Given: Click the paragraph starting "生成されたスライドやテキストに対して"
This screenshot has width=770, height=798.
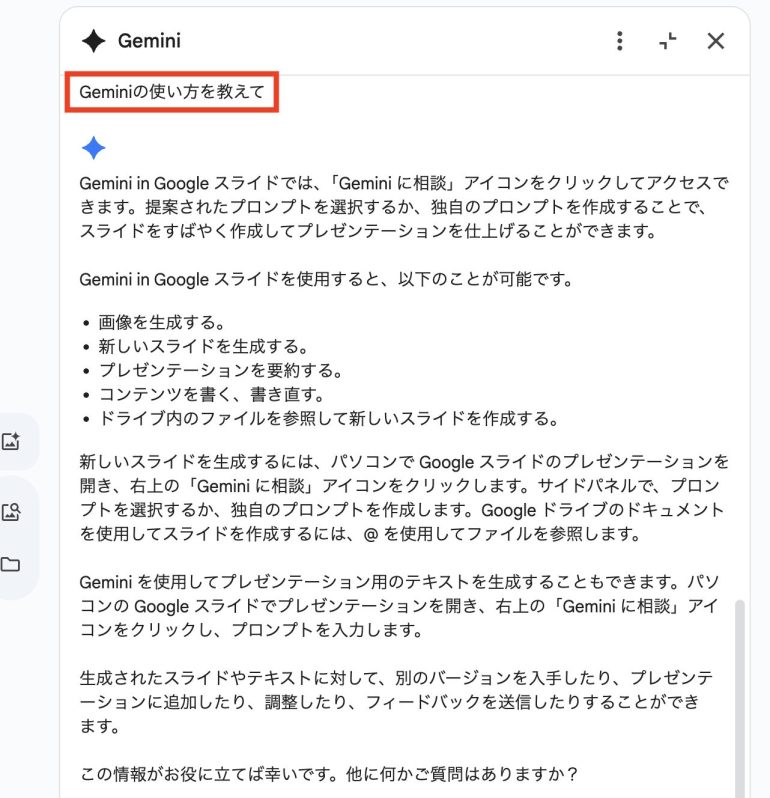Looking at the screenshot, I should tap(397, 702).
